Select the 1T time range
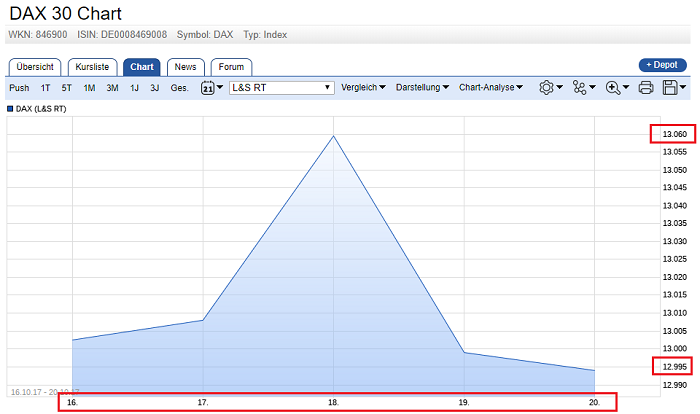This screenshot has height=414, width=700. pyautogui.click(x=46, y=88)
